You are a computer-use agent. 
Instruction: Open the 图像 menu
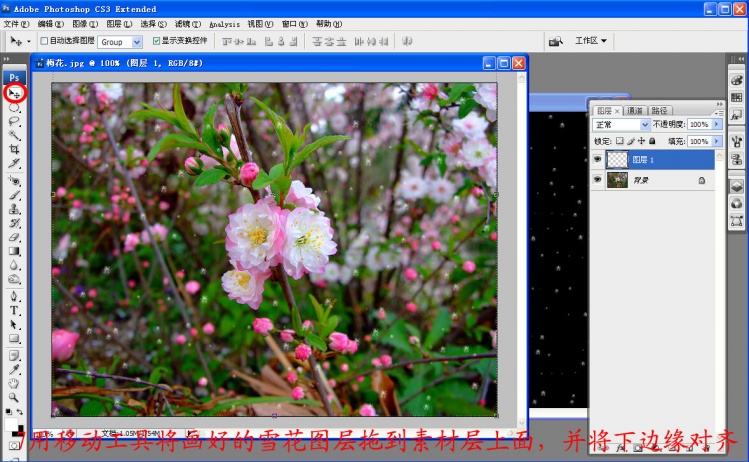point(80,23)
